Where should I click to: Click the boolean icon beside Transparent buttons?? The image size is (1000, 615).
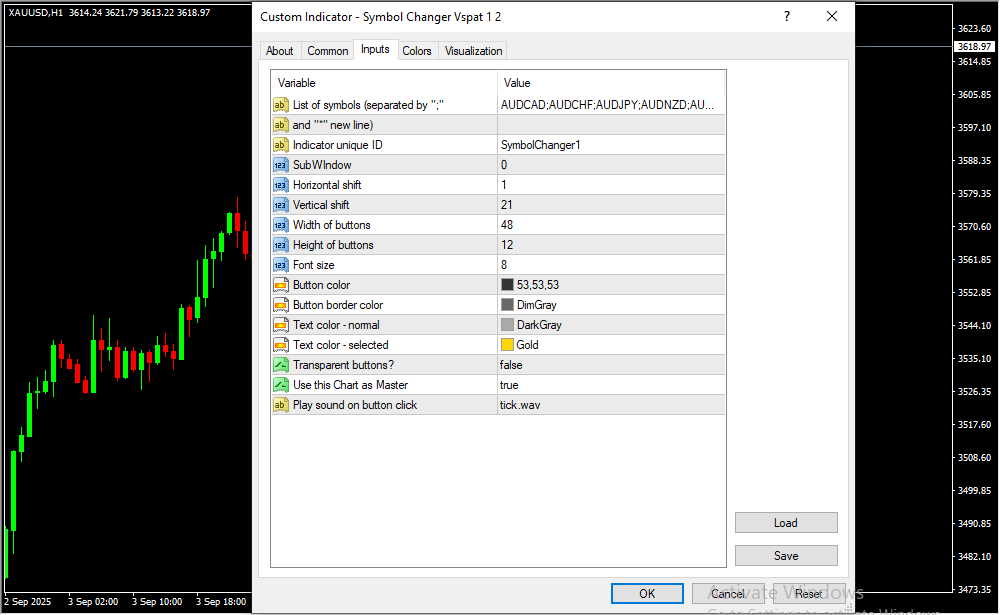pos(280,365)
